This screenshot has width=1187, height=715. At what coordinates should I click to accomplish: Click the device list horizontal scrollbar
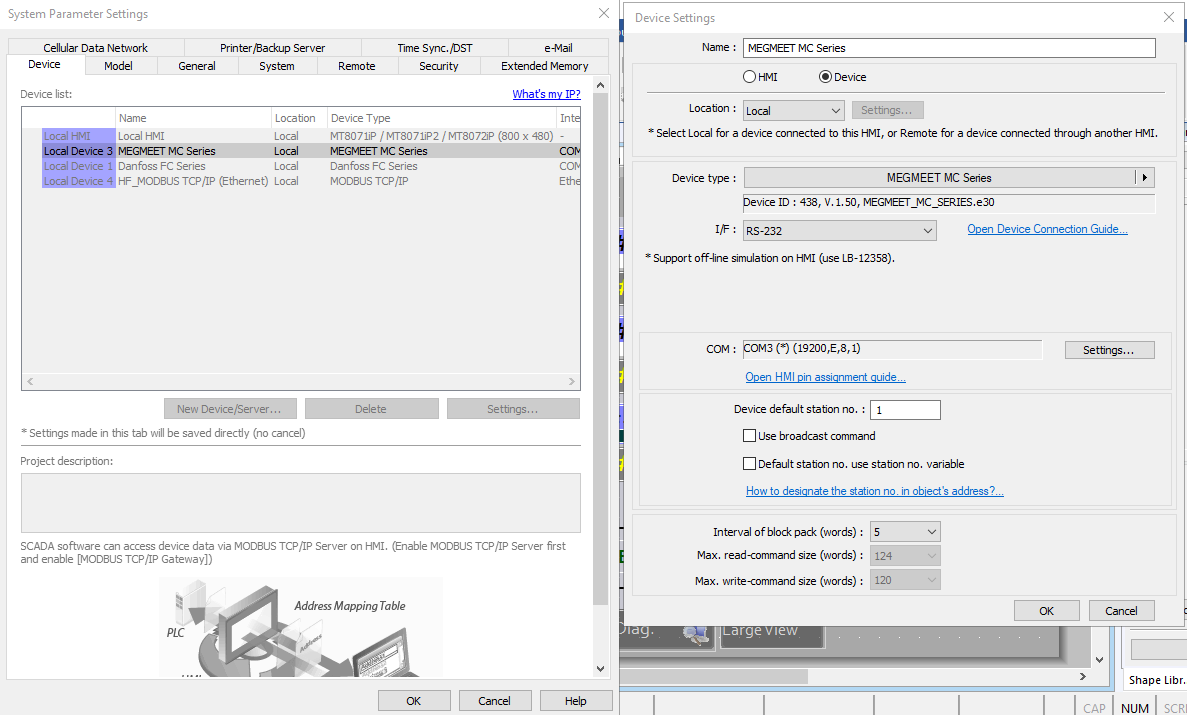click(300, 382)
